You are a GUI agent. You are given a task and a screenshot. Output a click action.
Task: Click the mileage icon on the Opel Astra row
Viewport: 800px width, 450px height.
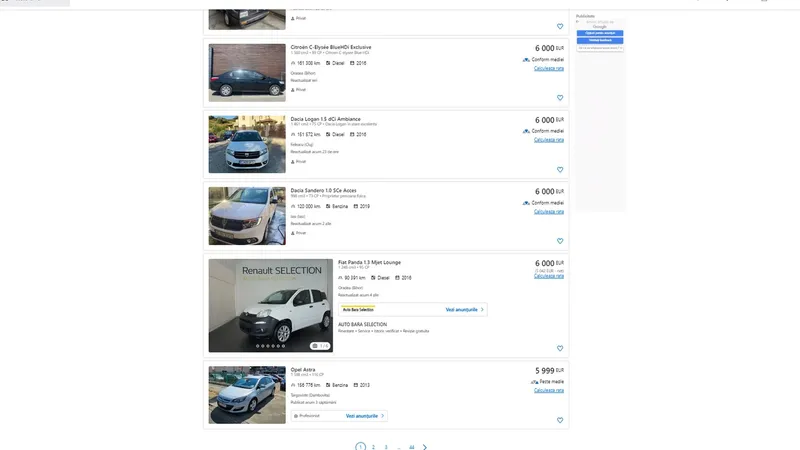293,385
